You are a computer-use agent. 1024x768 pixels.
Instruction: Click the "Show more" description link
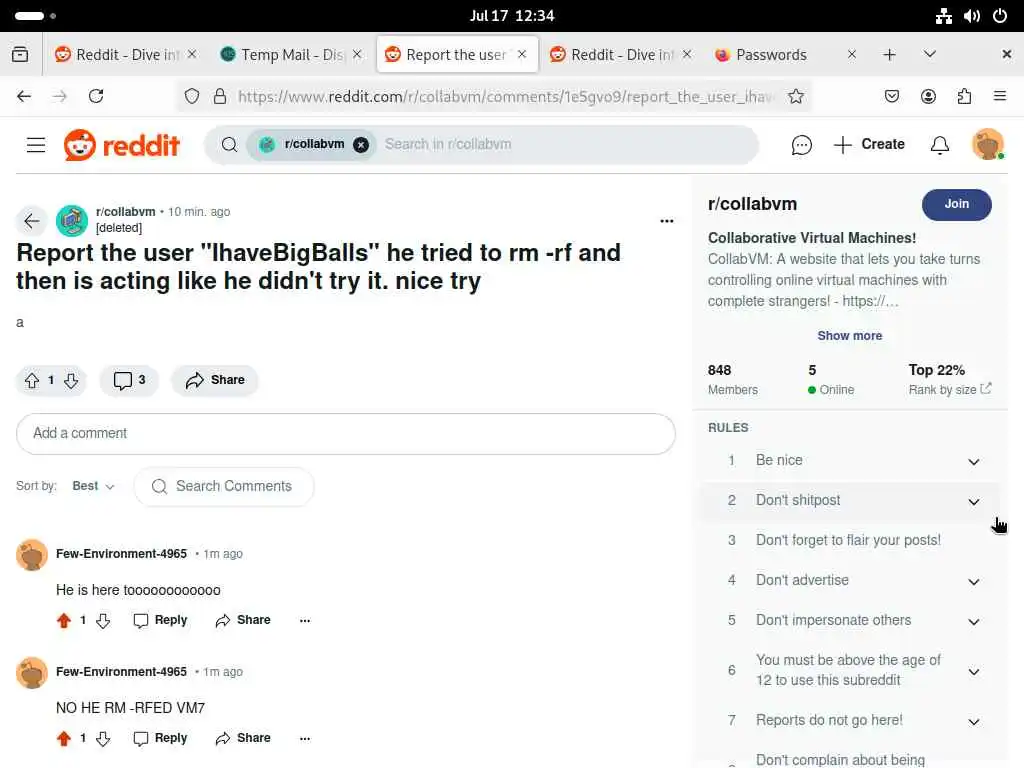coord(850,336)
